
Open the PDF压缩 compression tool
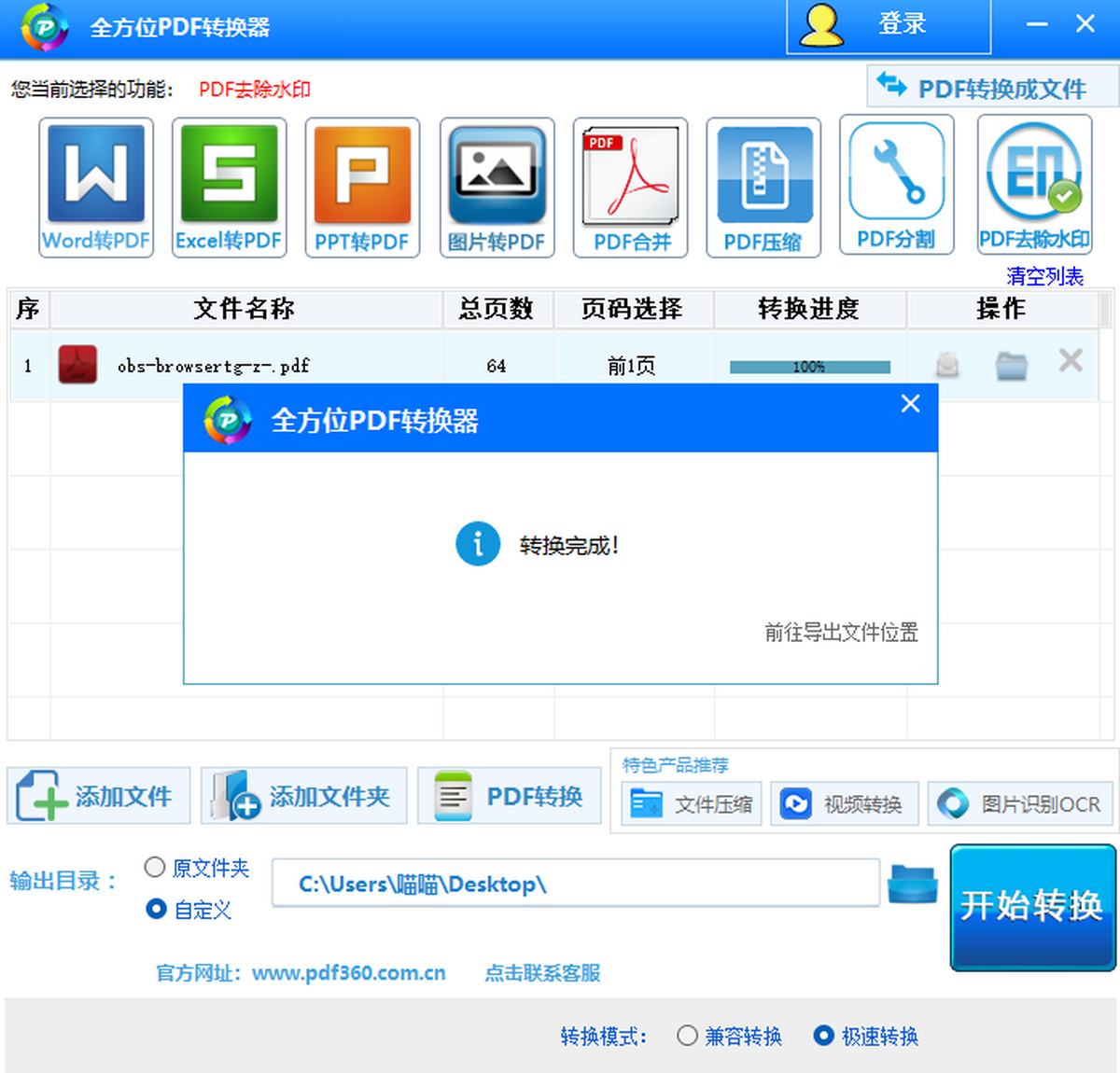coord(763,187)
